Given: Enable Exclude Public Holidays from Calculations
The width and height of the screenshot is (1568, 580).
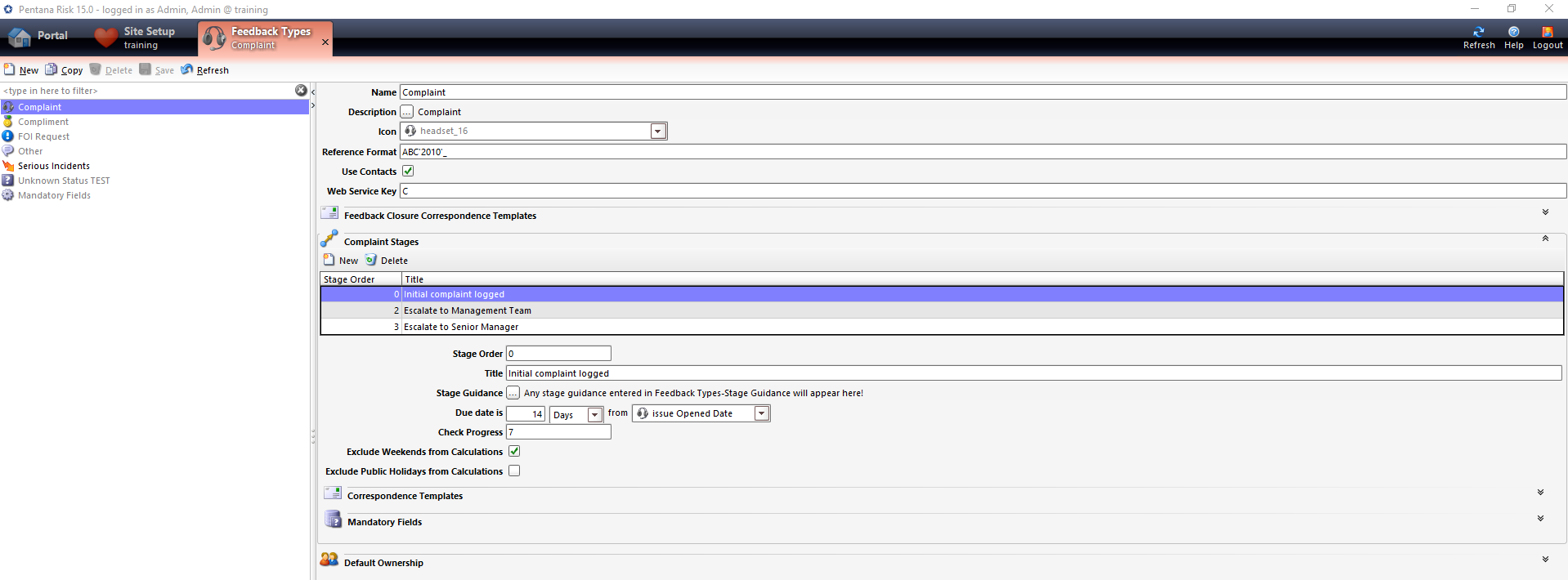Looking at the screenshot, I should coord(514,471).
